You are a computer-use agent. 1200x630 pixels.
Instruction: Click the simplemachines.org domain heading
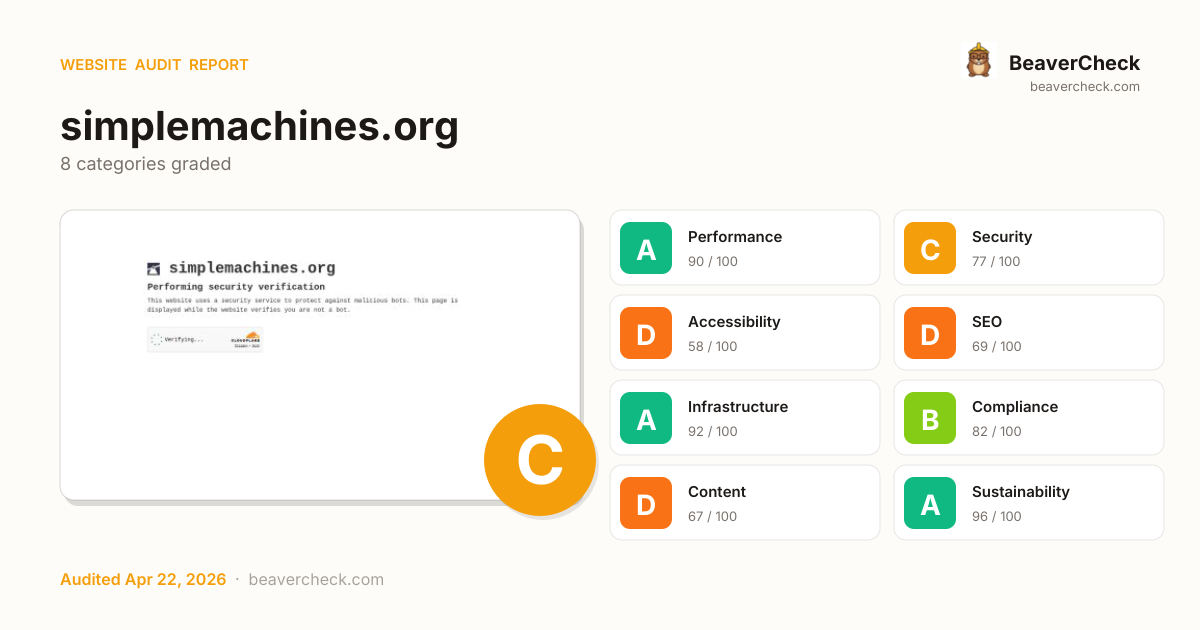point(259,127)
